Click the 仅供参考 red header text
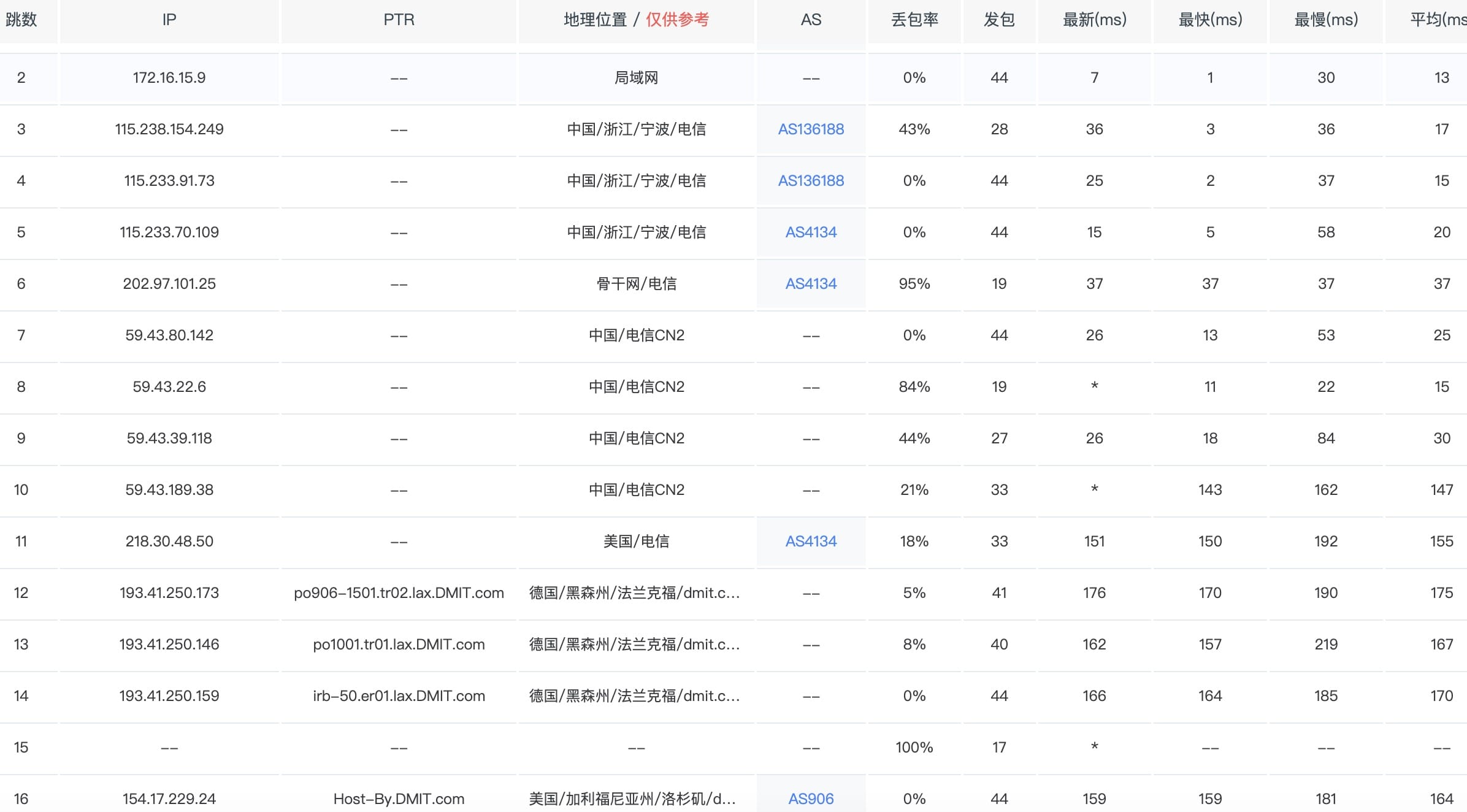 point(677,20)
